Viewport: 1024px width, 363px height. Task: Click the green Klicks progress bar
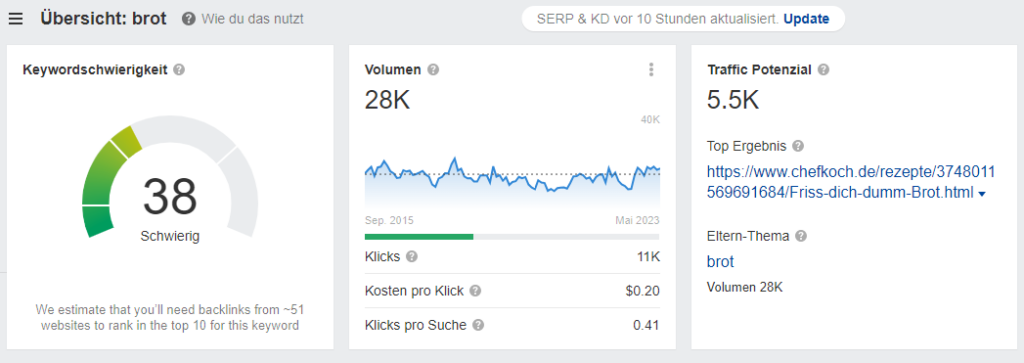[419, 236]
